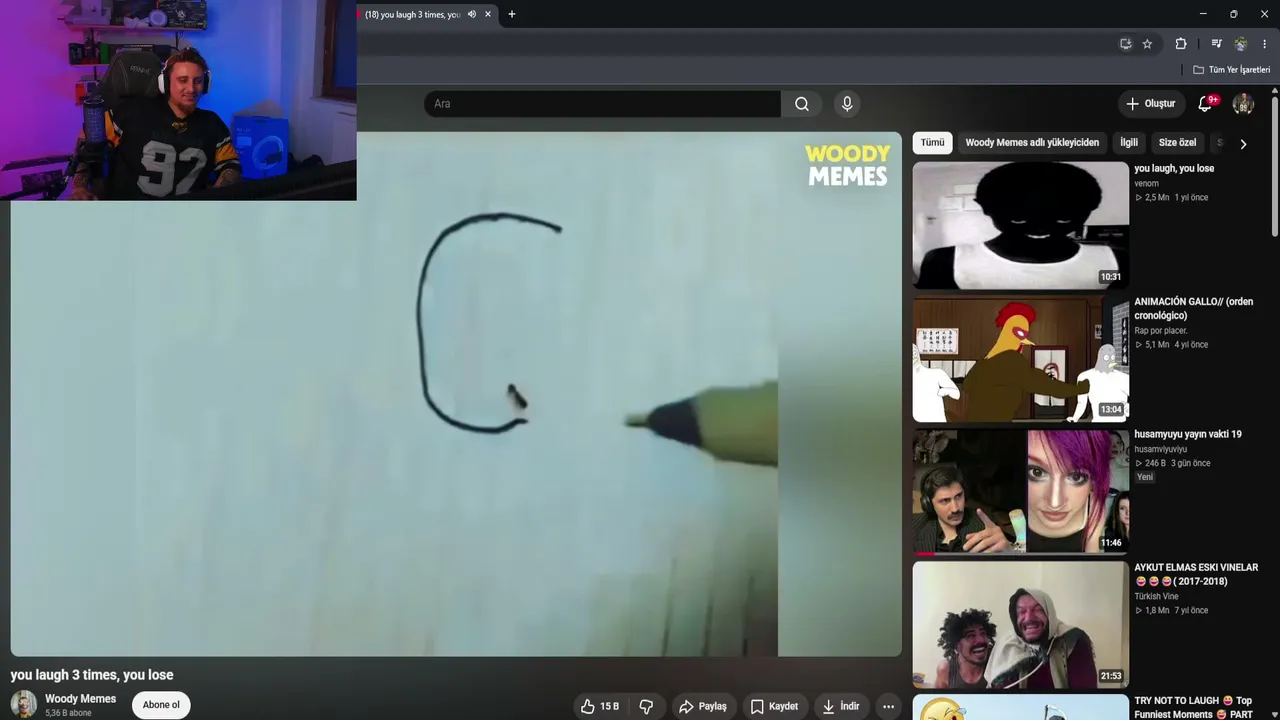This screenshot has width=1280, height=720.
Task: Open more actions three-dot menu under video
Action: click(x=888, y=706)
